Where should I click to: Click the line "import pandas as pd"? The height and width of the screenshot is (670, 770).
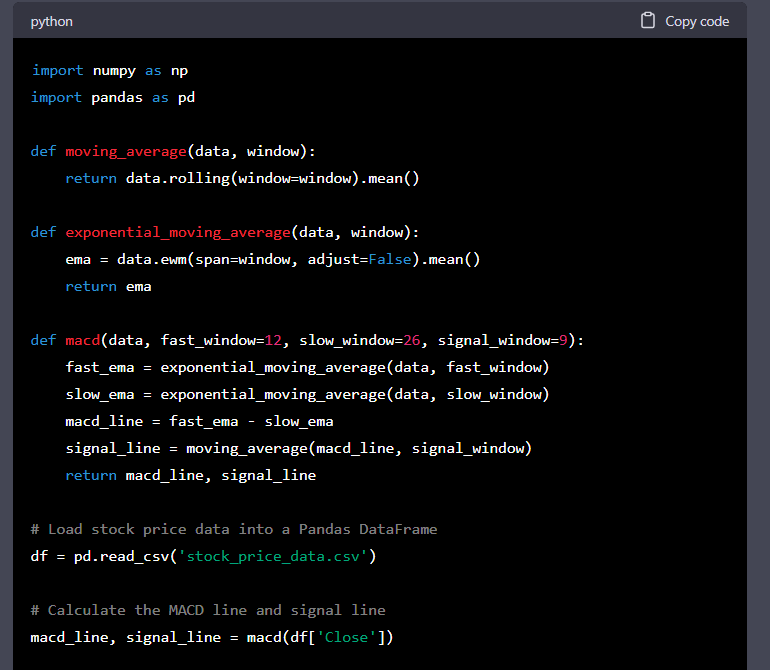(x=113, y=98)
